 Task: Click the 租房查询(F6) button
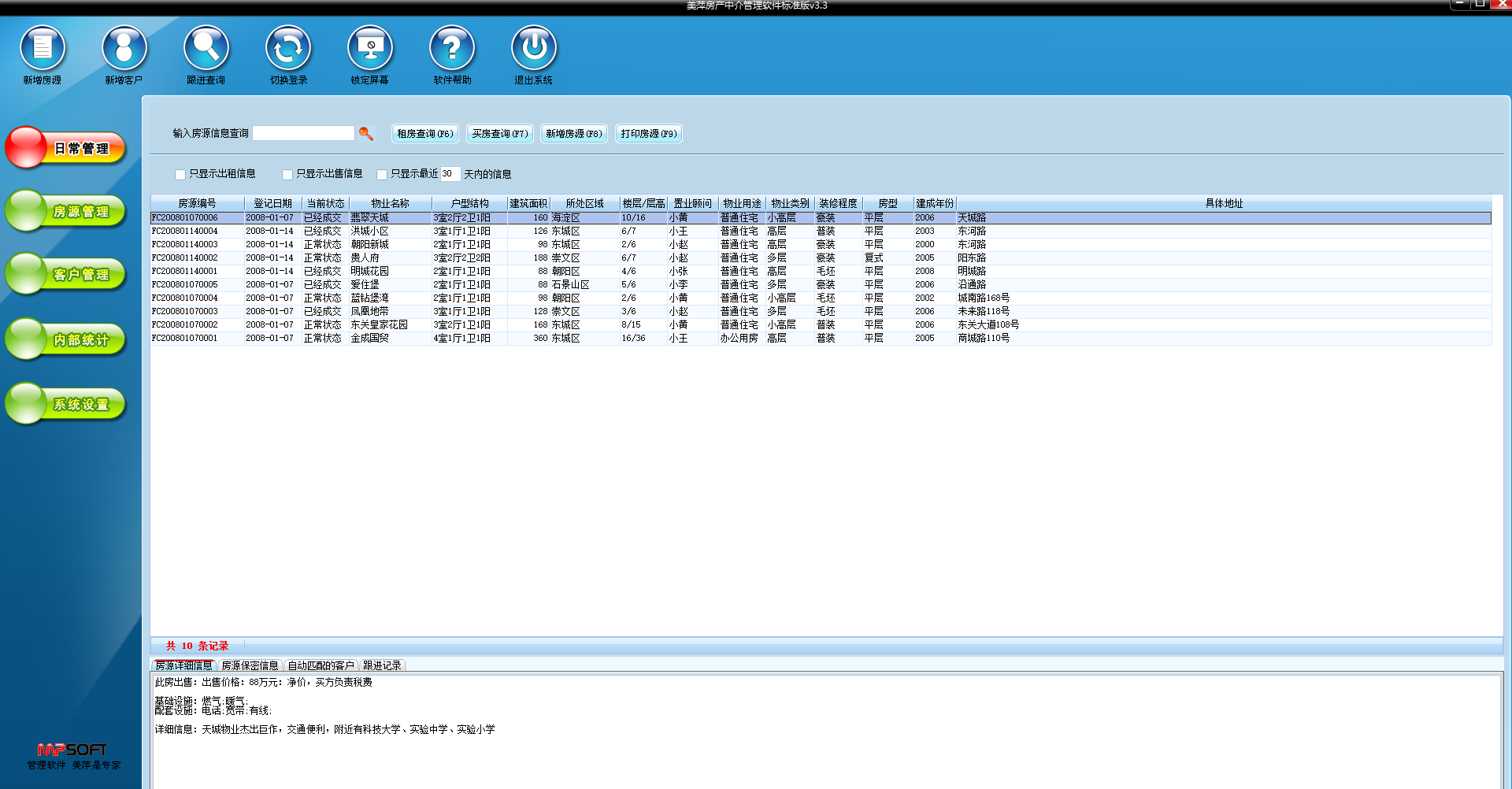(x=425, y=134)
